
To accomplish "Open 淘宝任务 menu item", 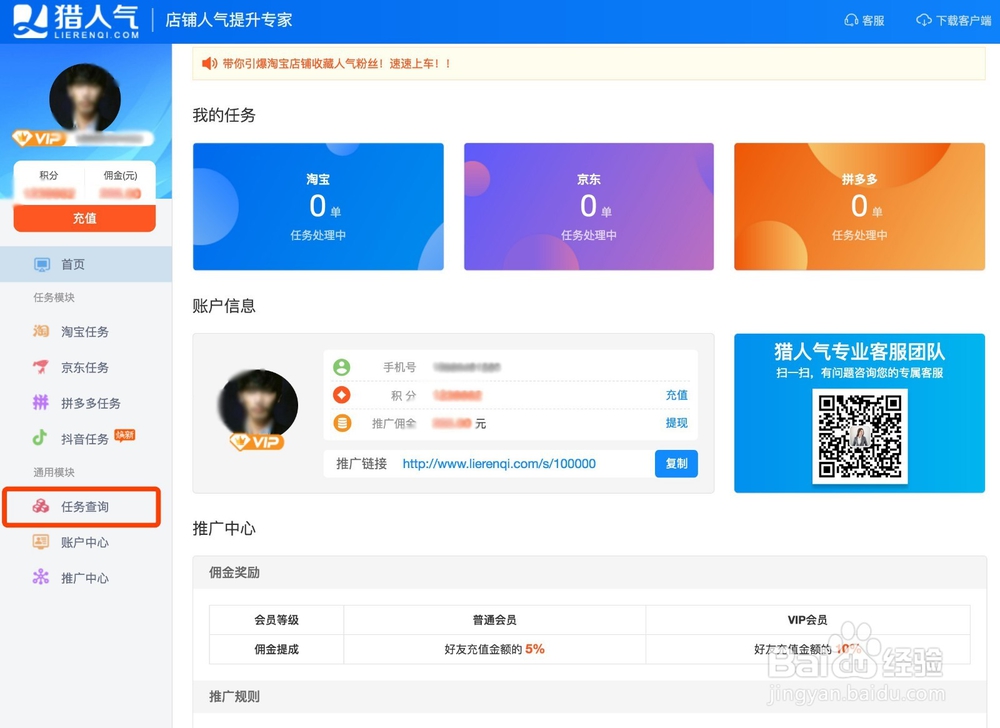I will click(x=86, y=331).
